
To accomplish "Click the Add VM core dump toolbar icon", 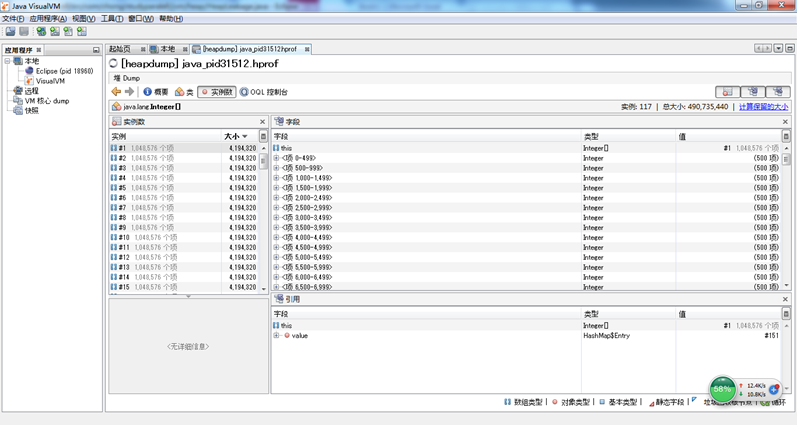I will pos(68,32).
